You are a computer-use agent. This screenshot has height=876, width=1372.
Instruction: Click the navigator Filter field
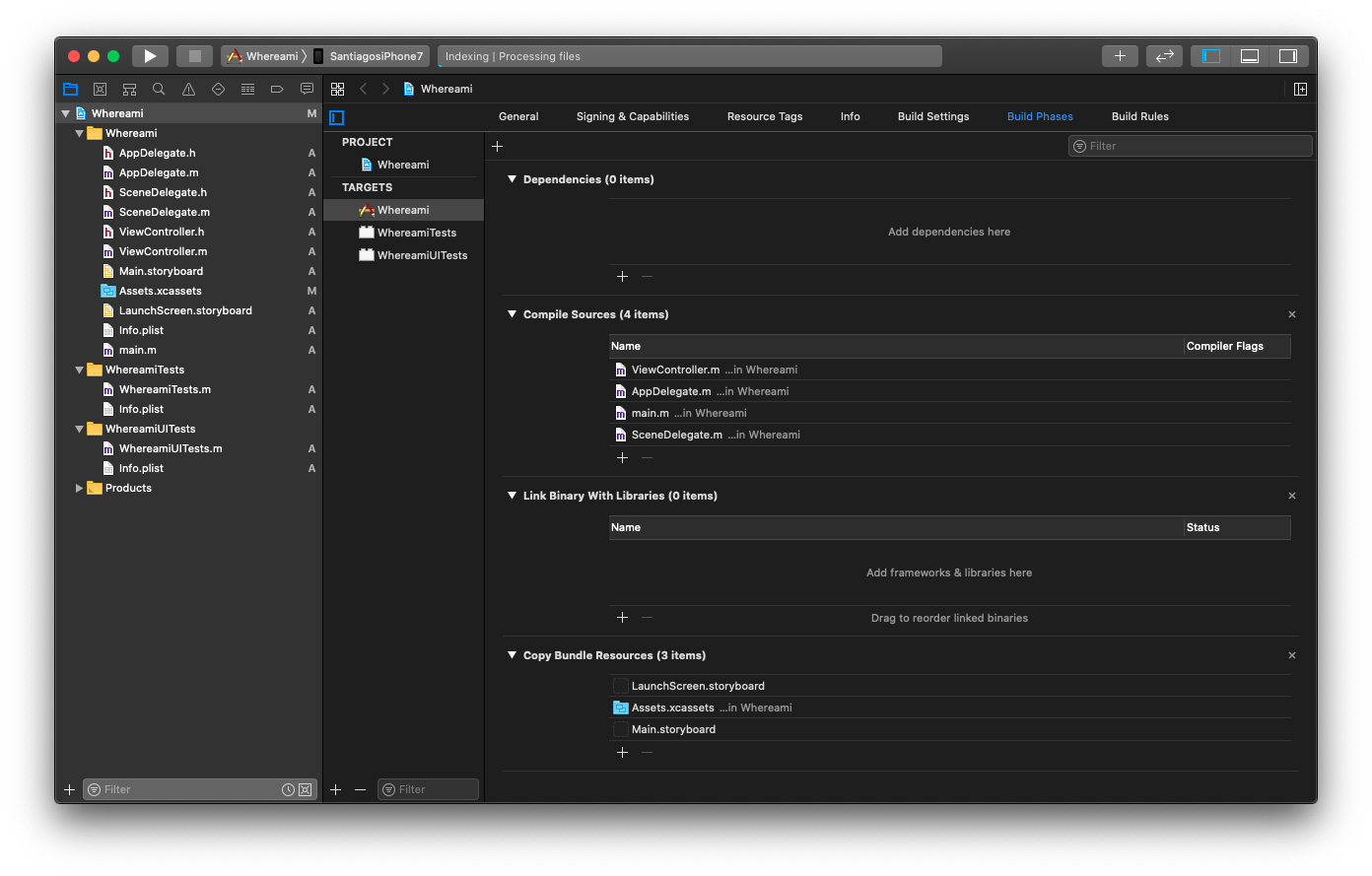(x=199, y=789)
